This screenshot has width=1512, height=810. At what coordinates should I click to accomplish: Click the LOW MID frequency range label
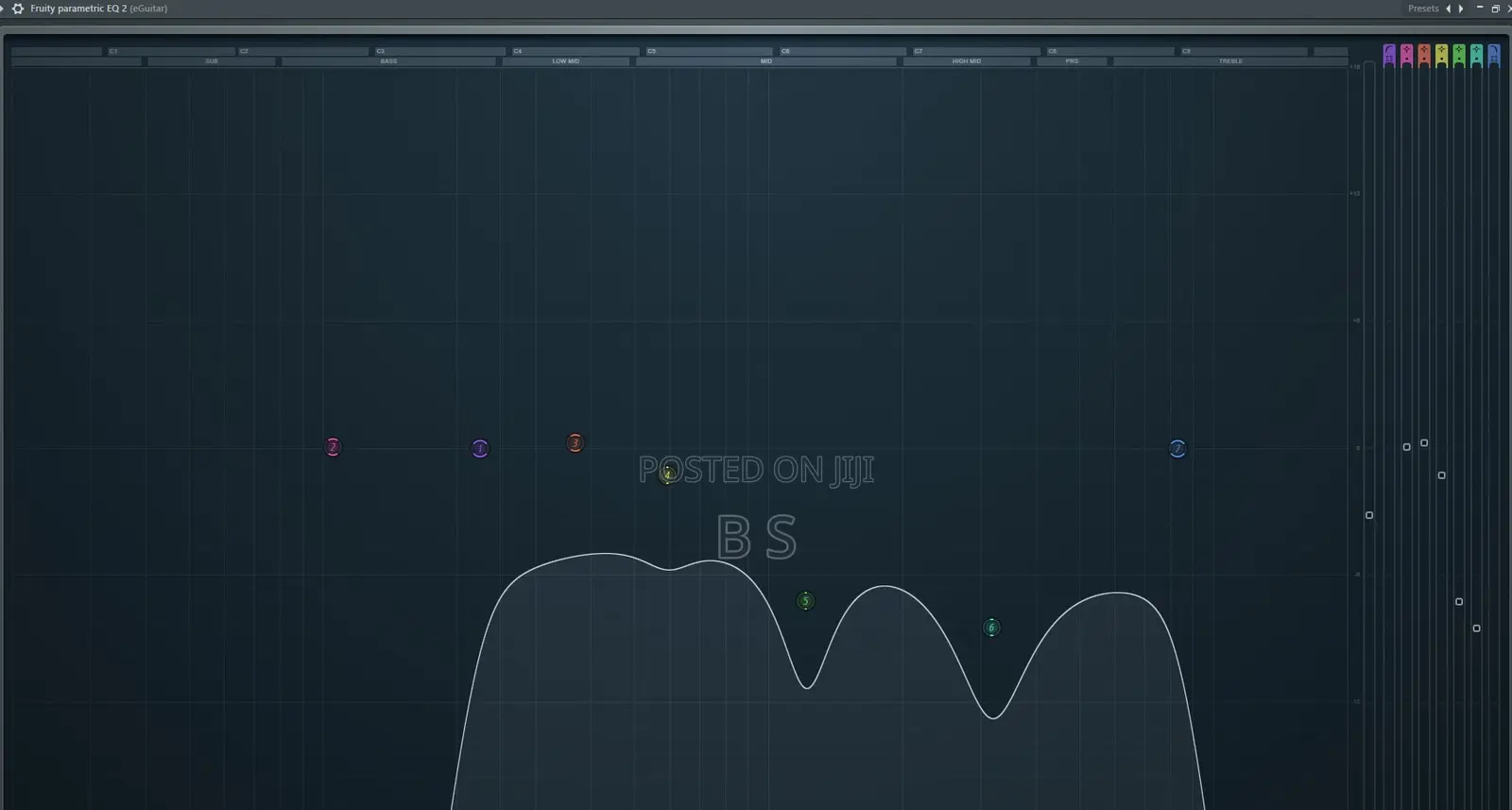coord(566,61)
